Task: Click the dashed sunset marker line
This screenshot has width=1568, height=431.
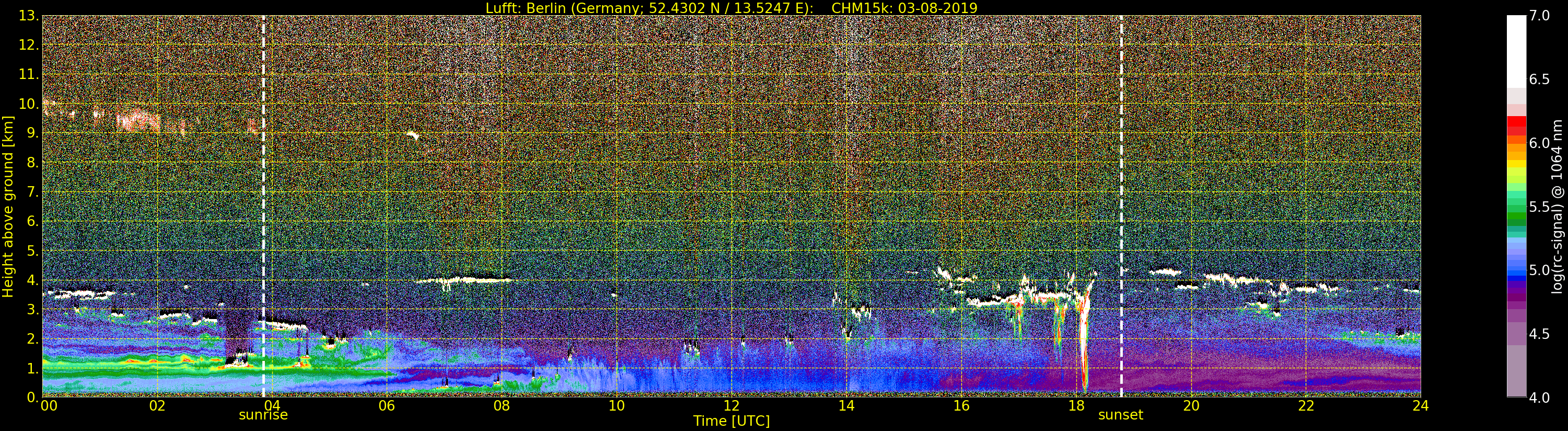Action: [1121, 206]
